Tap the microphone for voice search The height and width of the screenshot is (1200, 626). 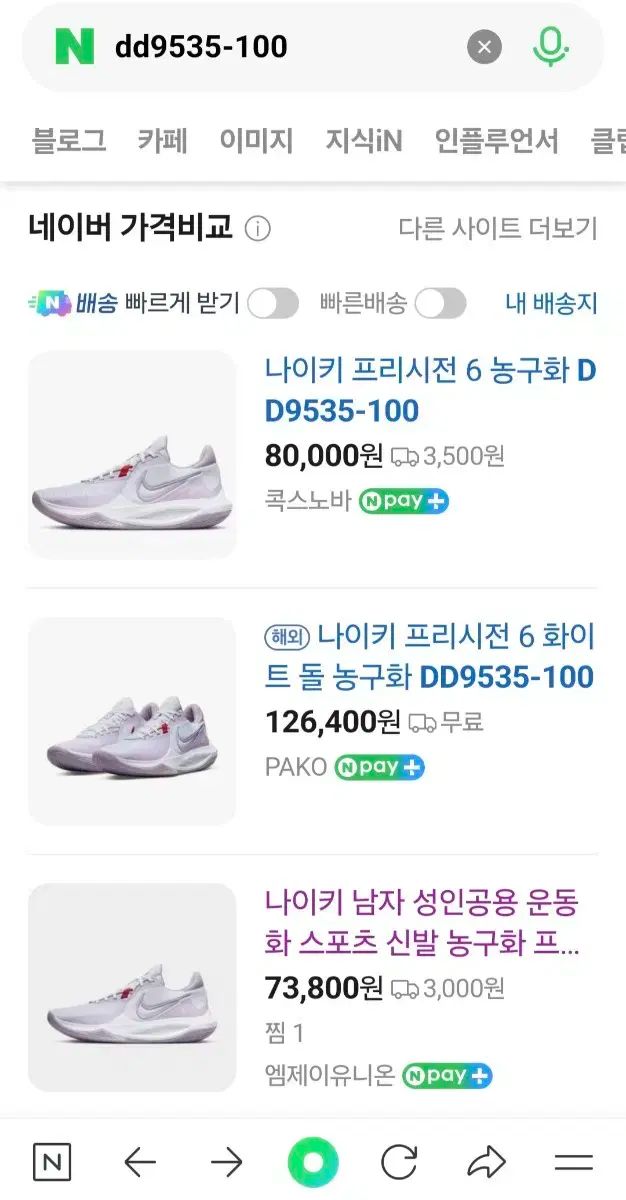point(546,44)
